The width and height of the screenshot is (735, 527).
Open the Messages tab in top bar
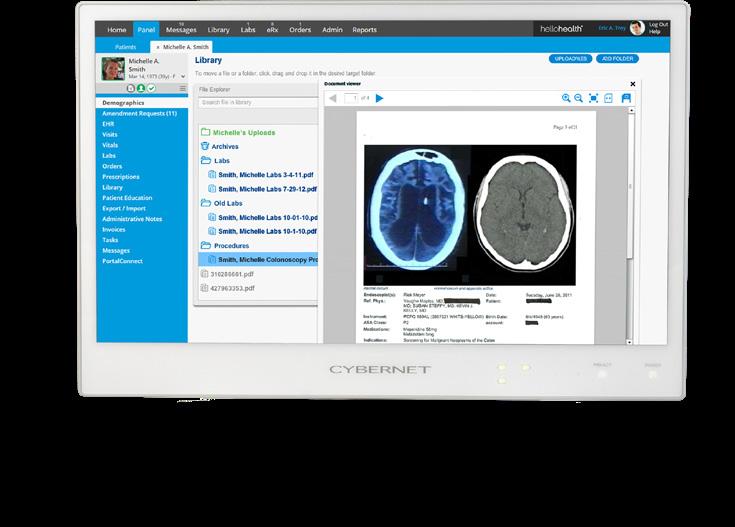coord(181,30)
